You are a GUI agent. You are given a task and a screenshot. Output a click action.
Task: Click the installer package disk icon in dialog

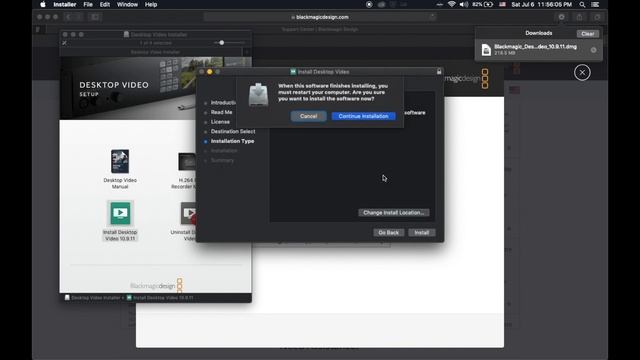click(258, 95)
